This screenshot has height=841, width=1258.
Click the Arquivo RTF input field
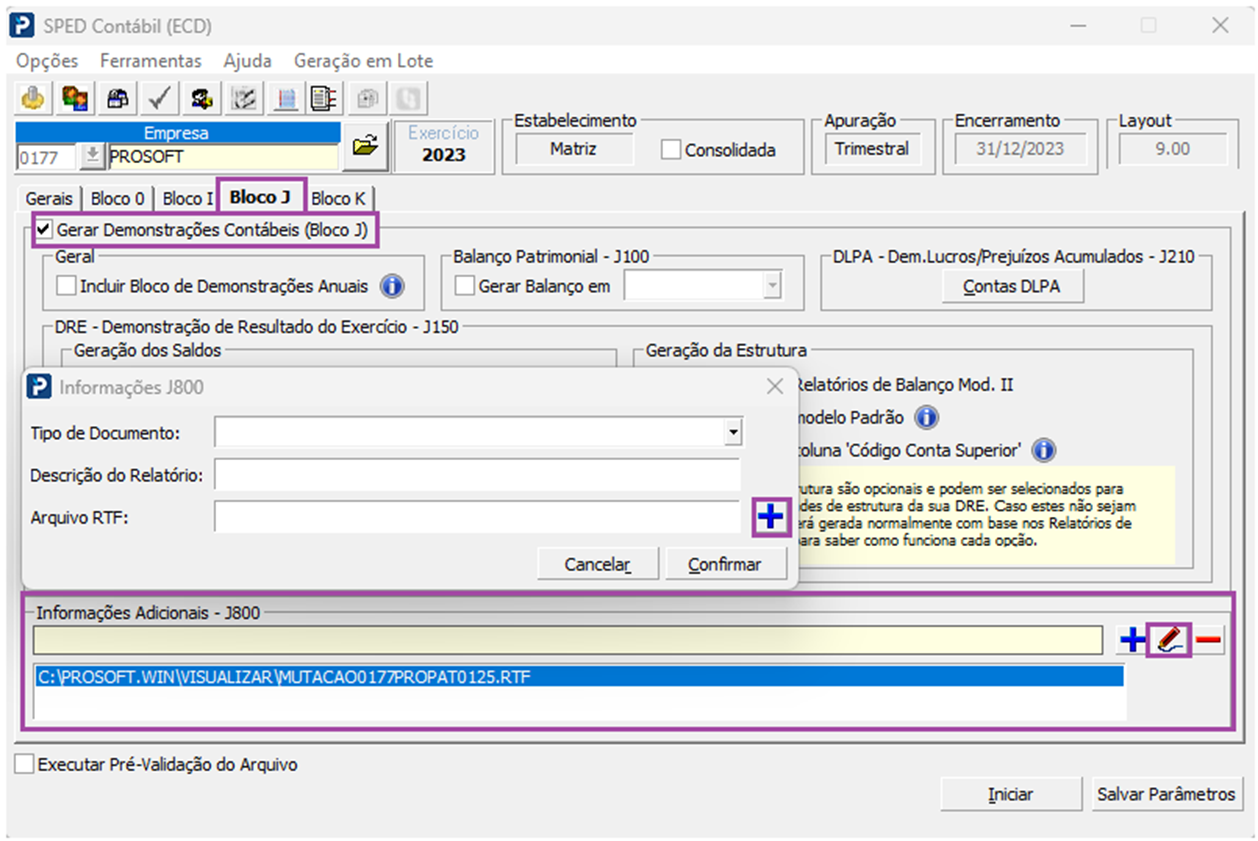point(477,517)
